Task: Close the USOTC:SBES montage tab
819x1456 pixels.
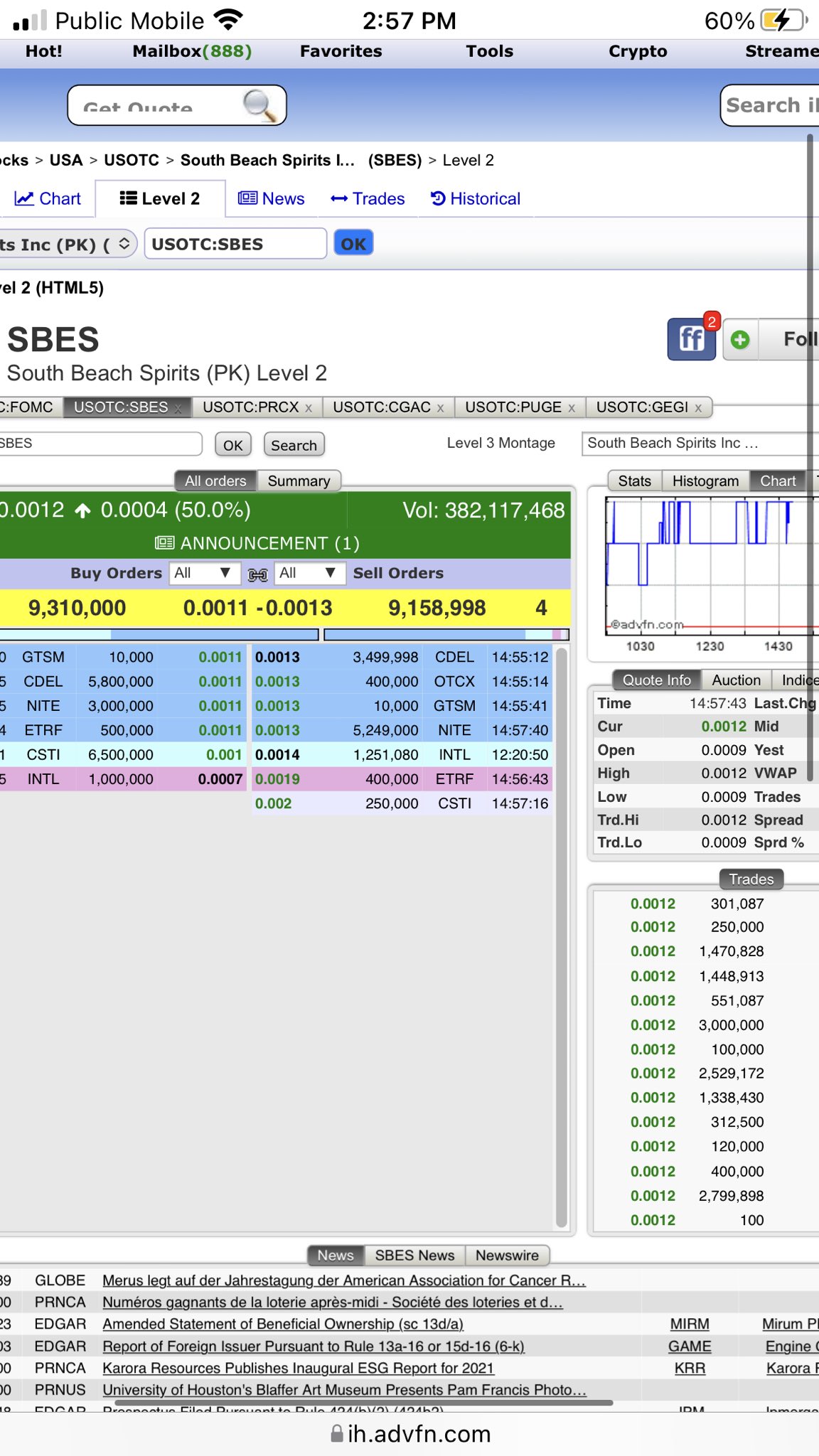Action: [x=178, y=408]
